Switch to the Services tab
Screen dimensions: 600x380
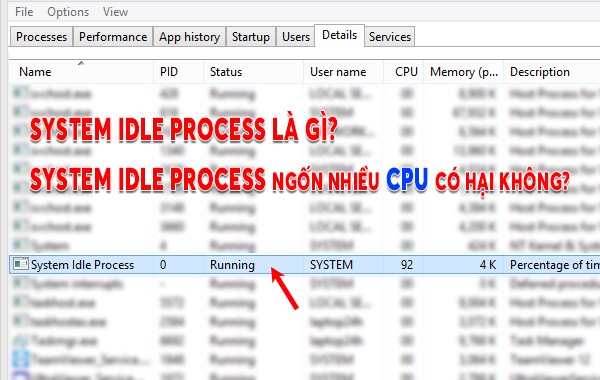tap(390, 37)
